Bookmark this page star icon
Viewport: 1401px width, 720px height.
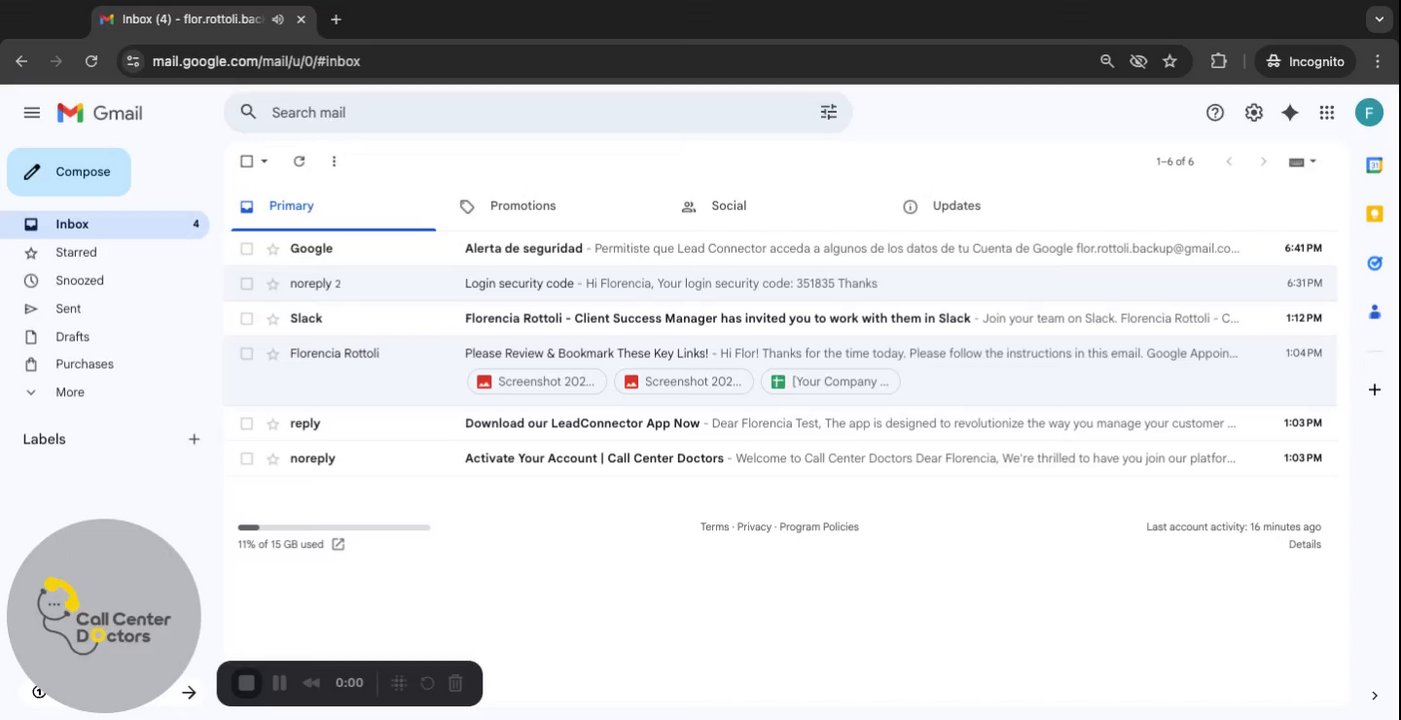(1169, 61)
